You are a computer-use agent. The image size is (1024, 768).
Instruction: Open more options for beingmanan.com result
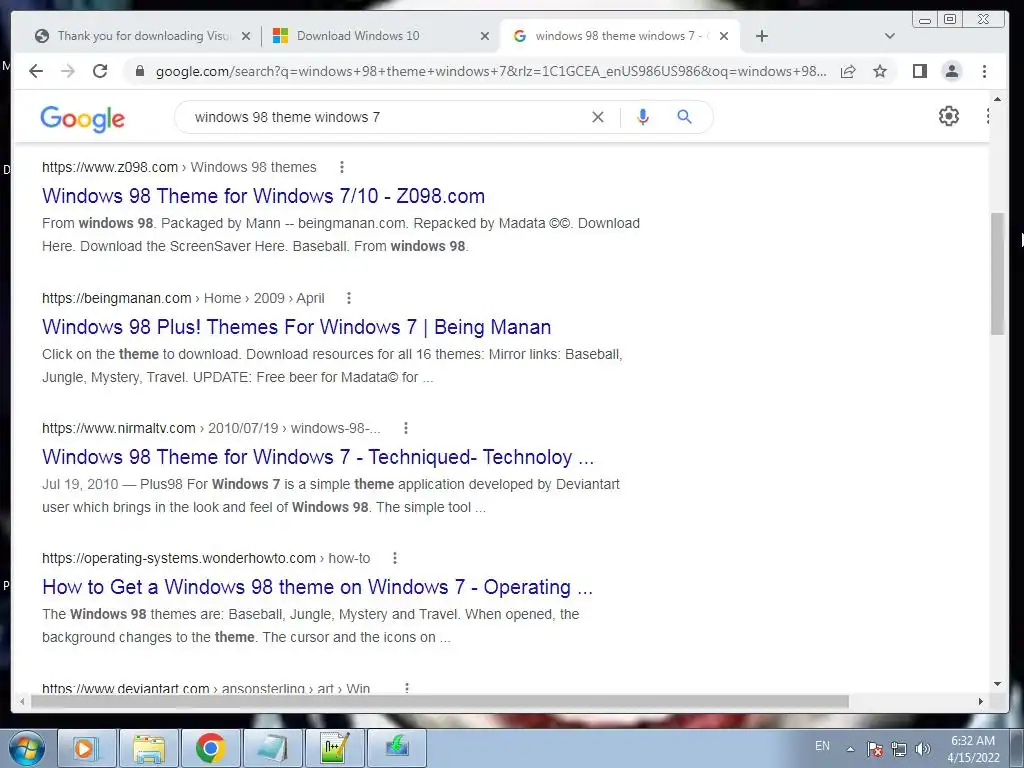(x=349, y=298)
